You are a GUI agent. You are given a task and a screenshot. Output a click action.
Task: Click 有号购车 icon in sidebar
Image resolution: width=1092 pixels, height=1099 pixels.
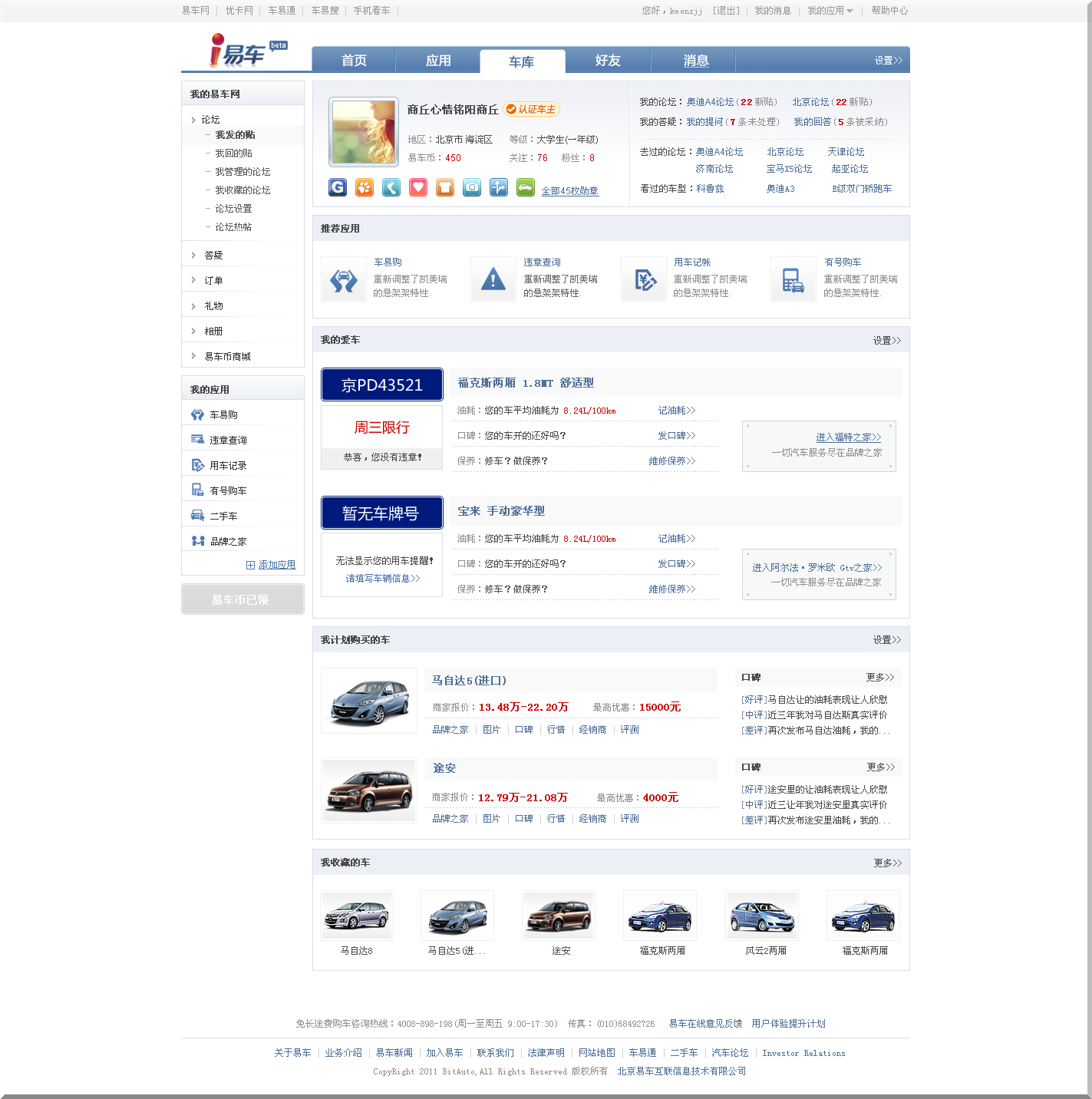[197, 490]
